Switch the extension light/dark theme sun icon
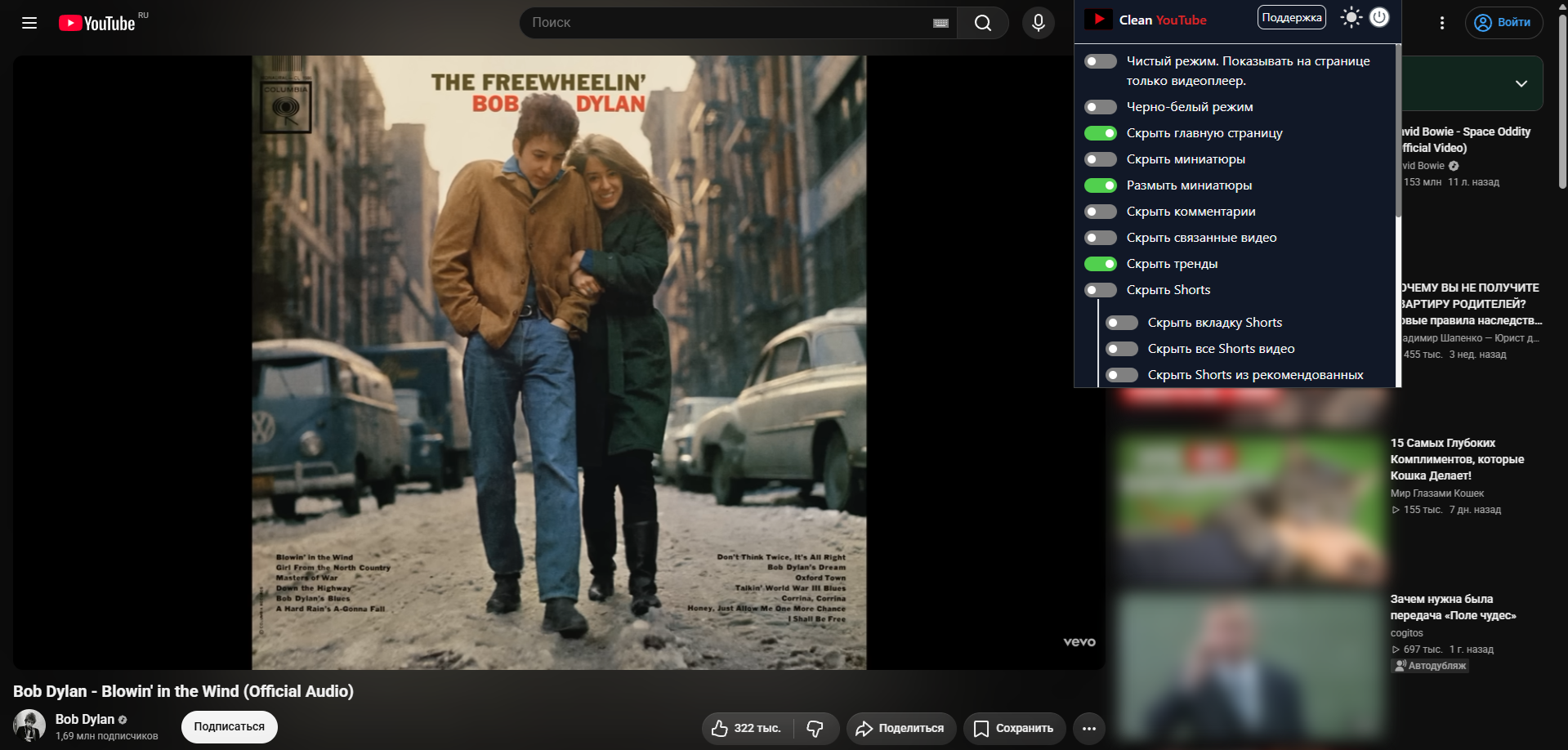Image resolution: width=1568 pixels, height=750 pixels. pos(1351,17)
